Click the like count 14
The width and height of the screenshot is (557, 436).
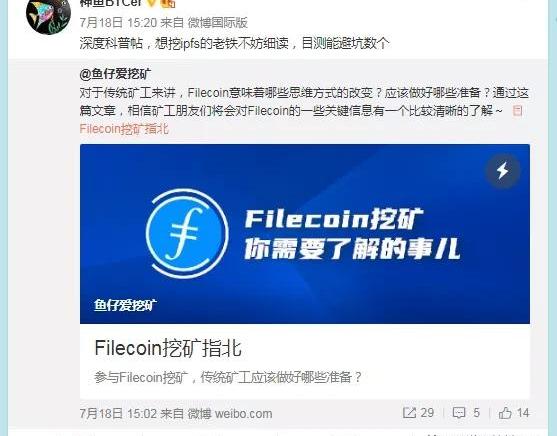(x=523, y=413)
